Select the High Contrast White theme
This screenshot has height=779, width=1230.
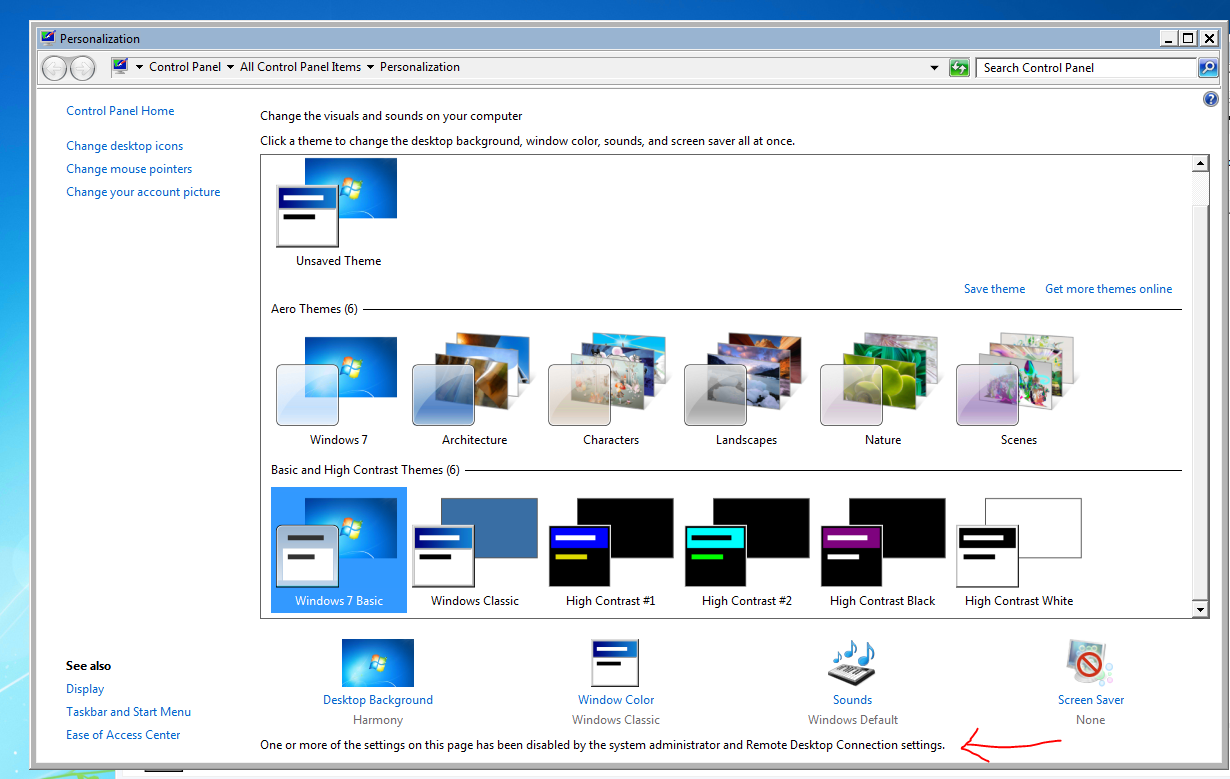(1018, 552)
